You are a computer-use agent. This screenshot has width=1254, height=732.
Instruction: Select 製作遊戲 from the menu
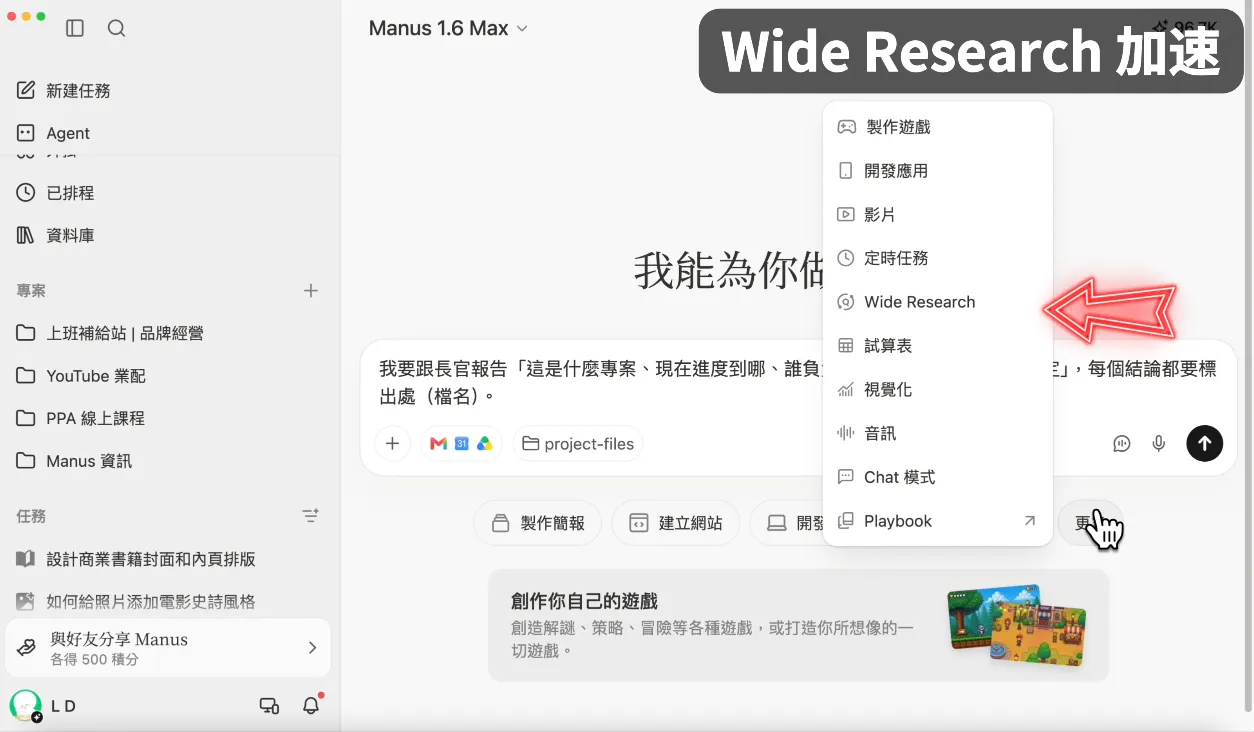[937, 127]
